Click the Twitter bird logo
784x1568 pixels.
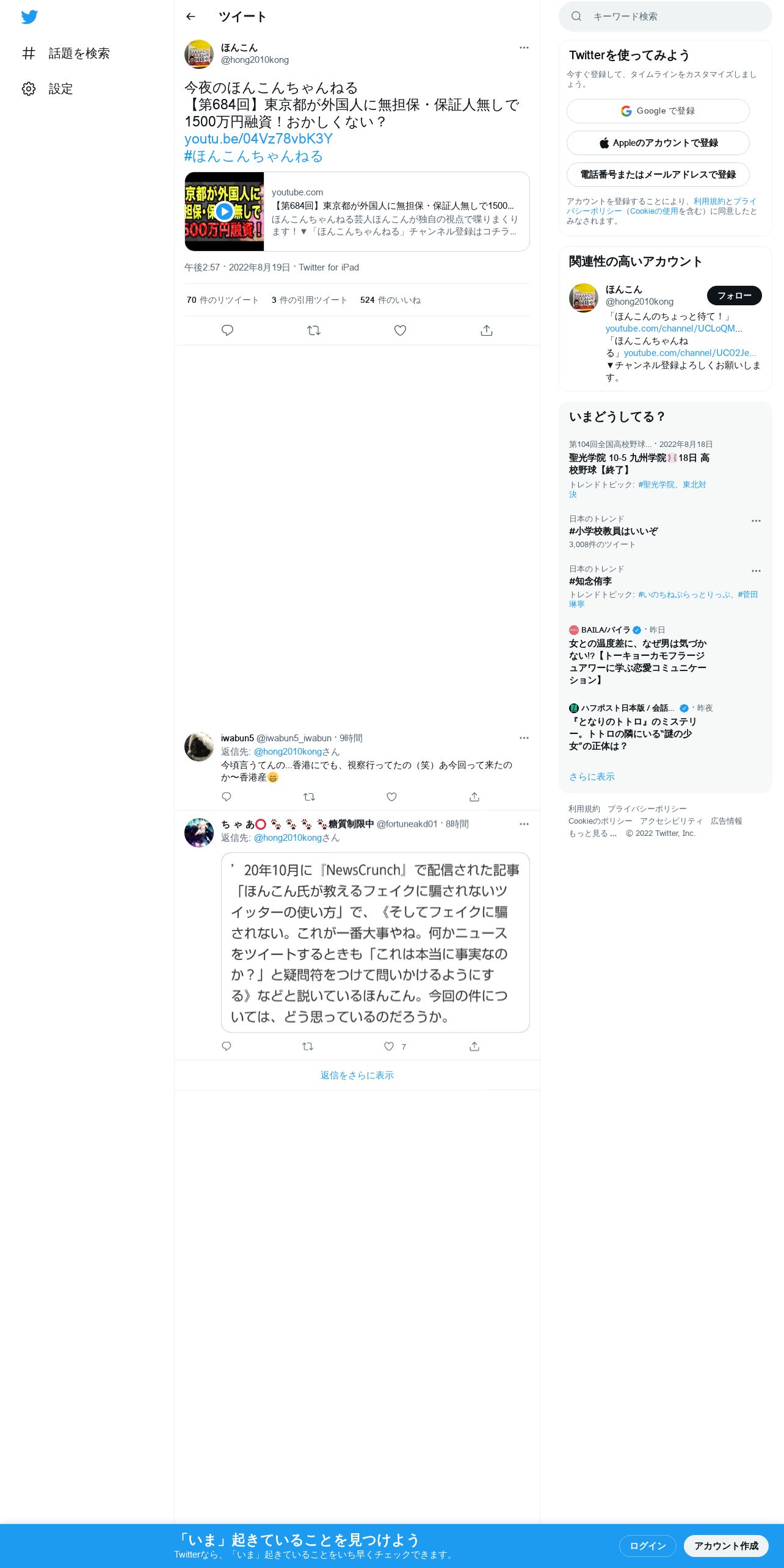pos(29,17)
